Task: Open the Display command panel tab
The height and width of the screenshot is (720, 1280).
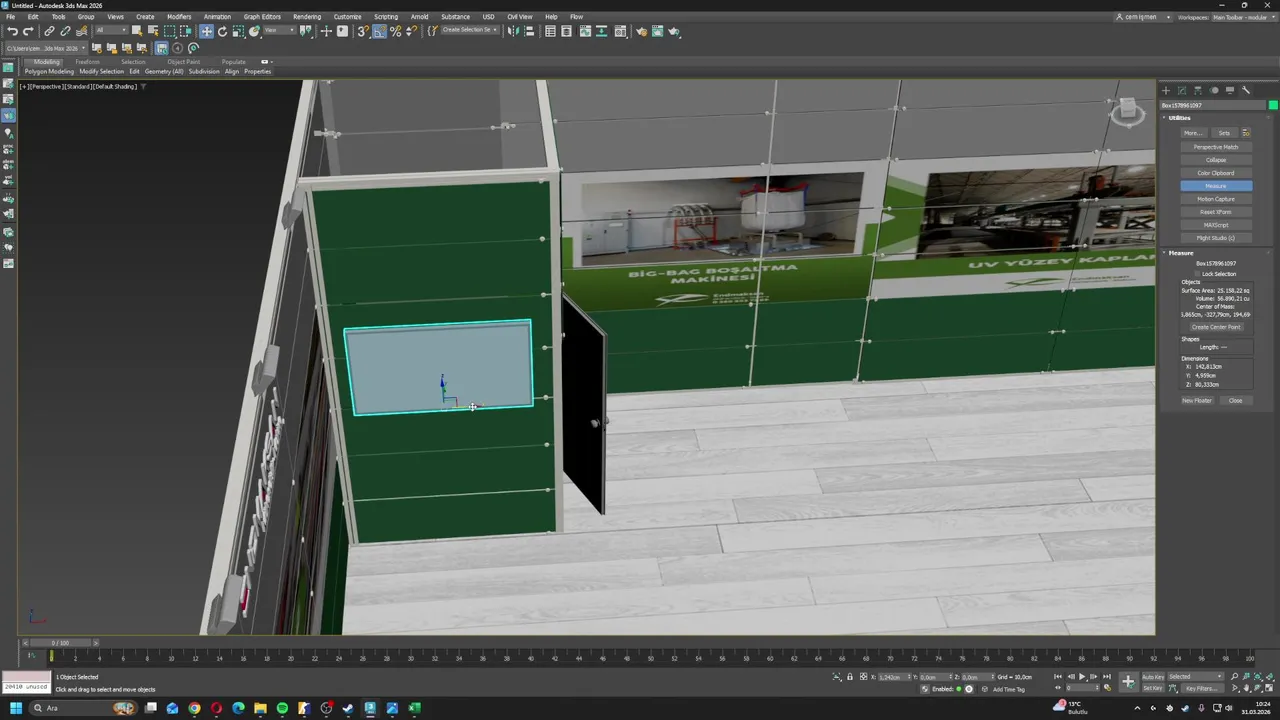Action: 1230,90
